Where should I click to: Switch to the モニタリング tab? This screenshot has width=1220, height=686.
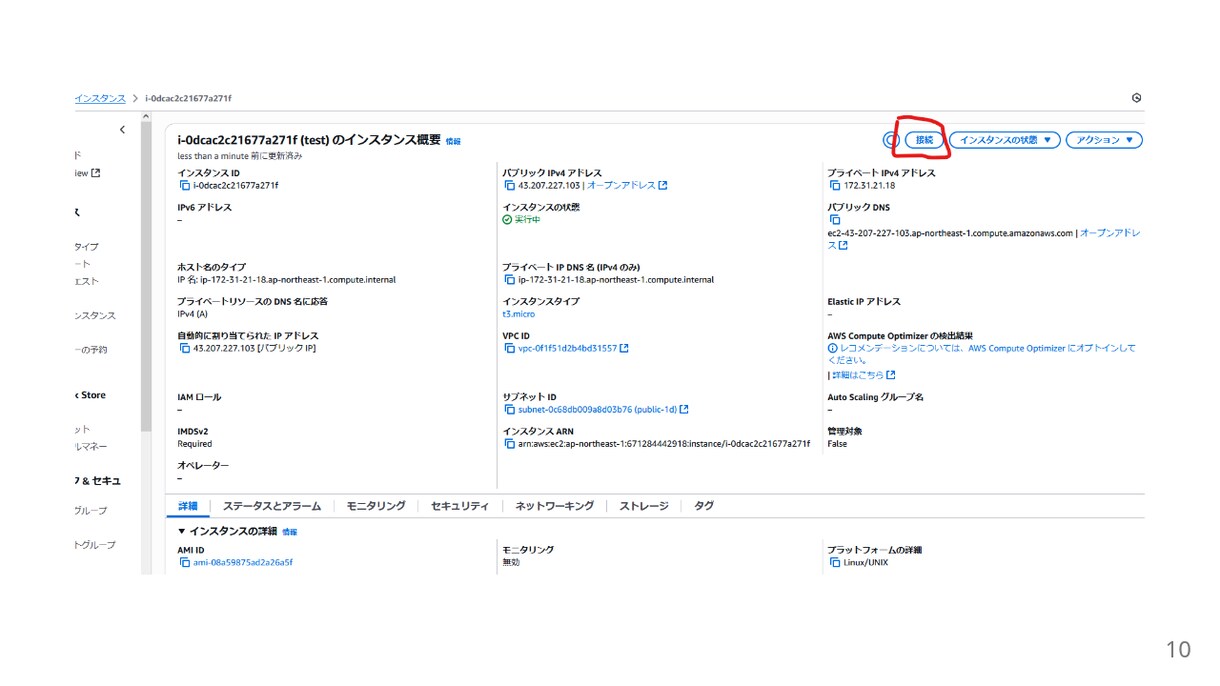point(376,507)
